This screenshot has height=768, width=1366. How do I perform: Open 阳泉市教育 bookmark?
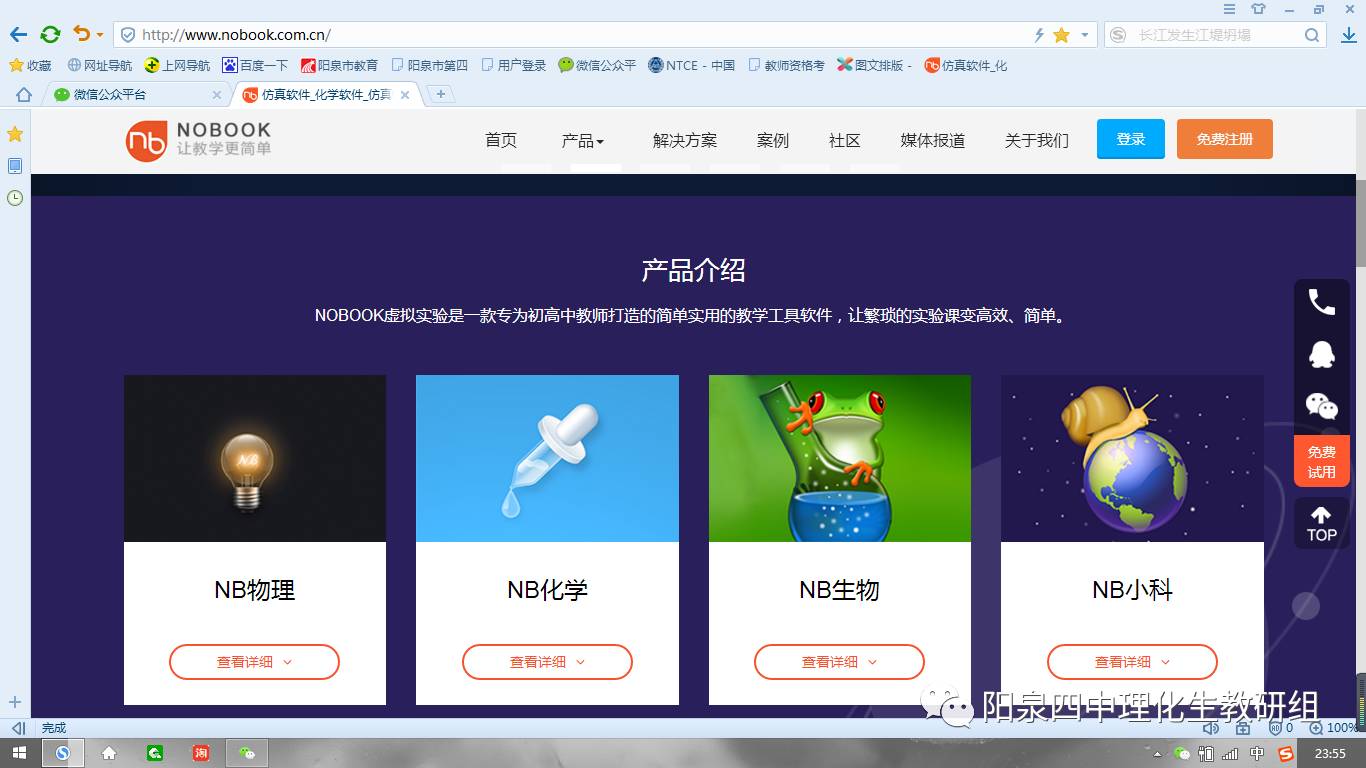tap(339, 65)
